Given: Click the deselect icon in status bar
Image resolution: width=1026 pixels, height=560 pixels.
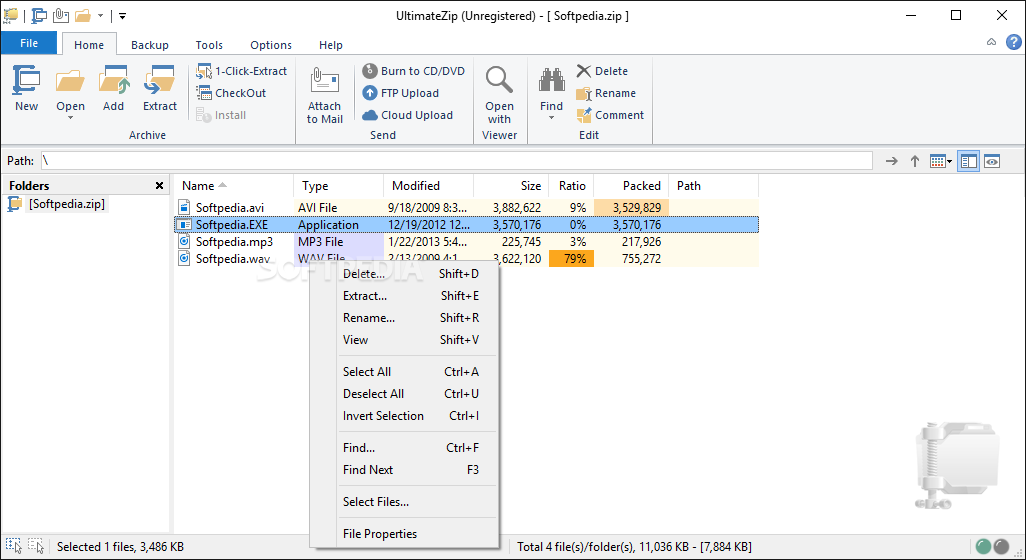Looking at the screenshot, I should click(x=35, y=546).
